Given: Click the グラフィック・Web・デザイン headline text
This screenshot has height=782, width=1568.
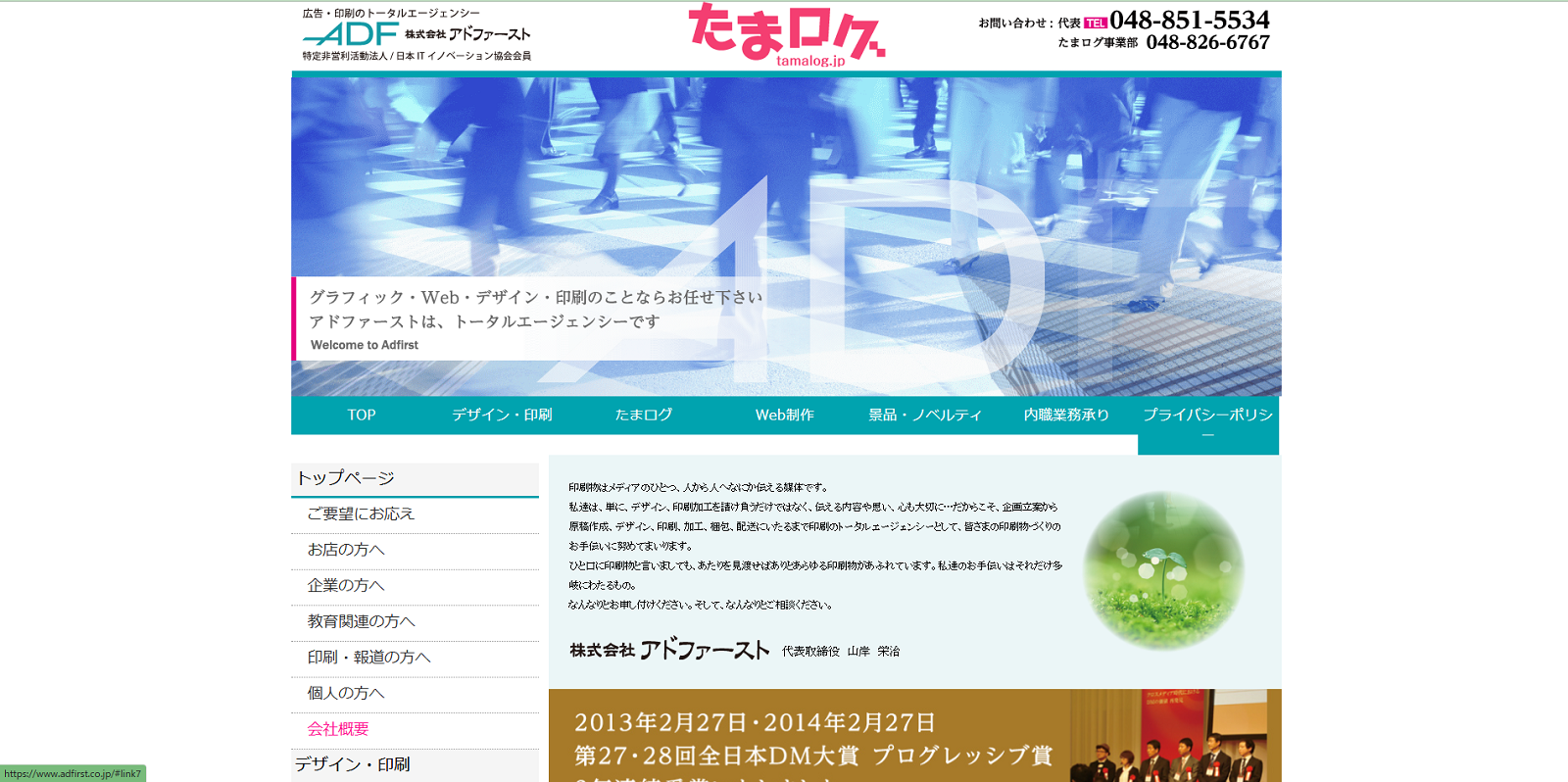Looking at the screenshot, I should [535, 297].
